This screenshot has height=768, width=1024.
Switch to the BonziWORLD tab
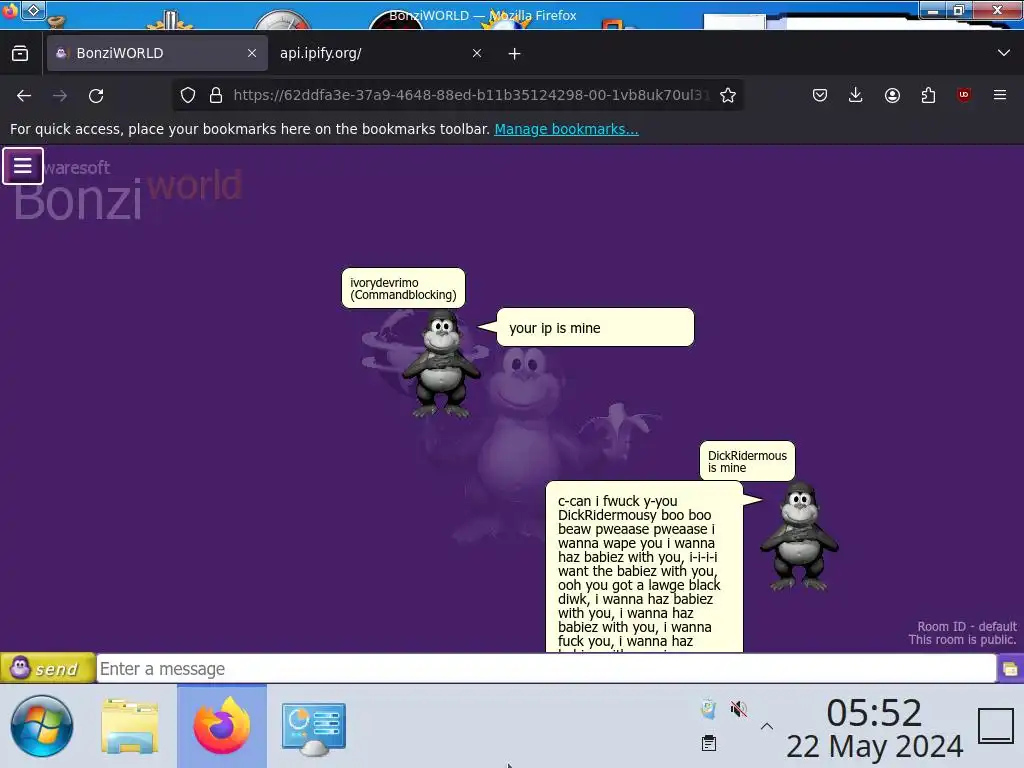(157, 53)
